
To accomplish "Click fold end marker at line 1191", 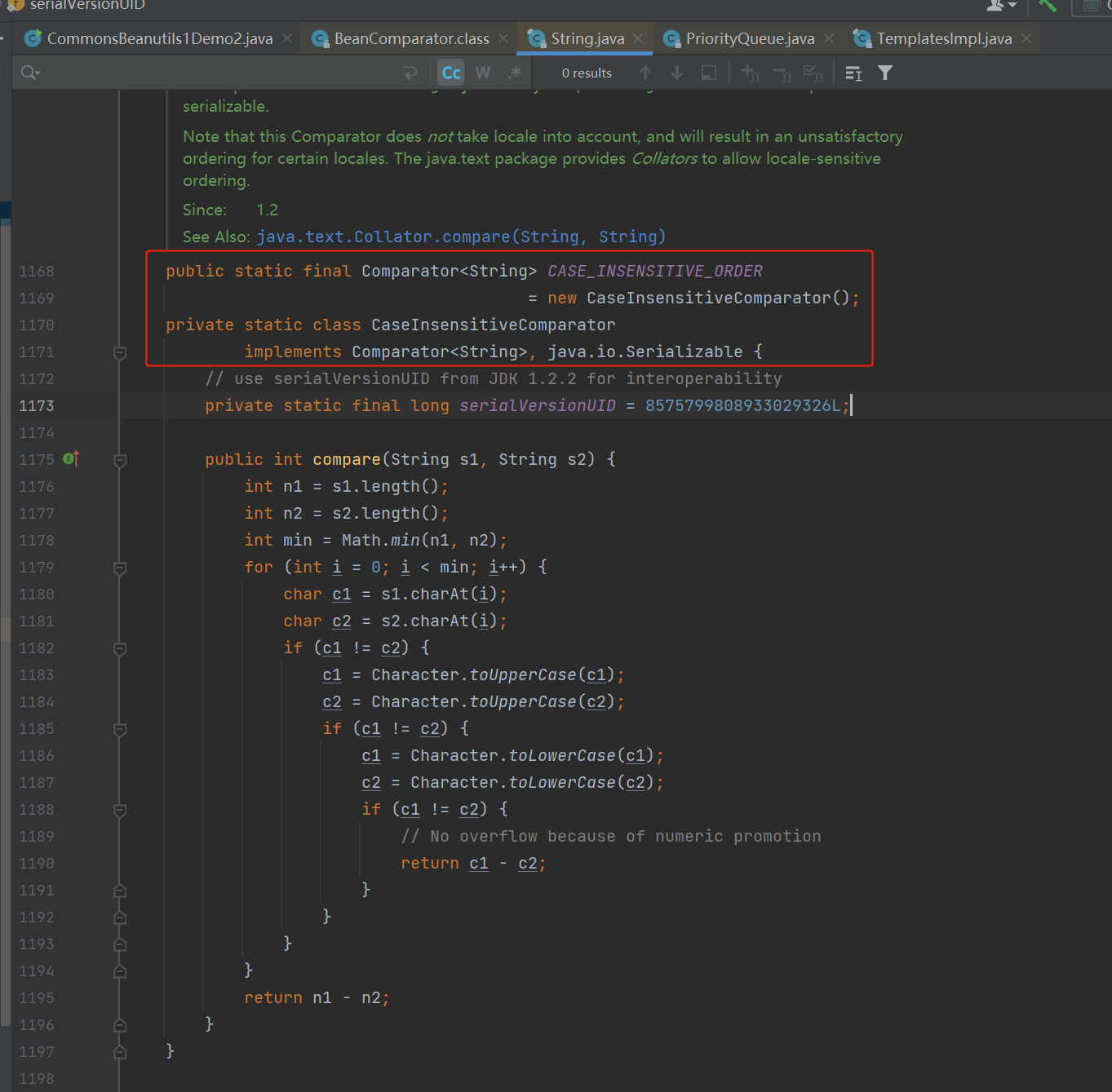I will click(120, 890).
